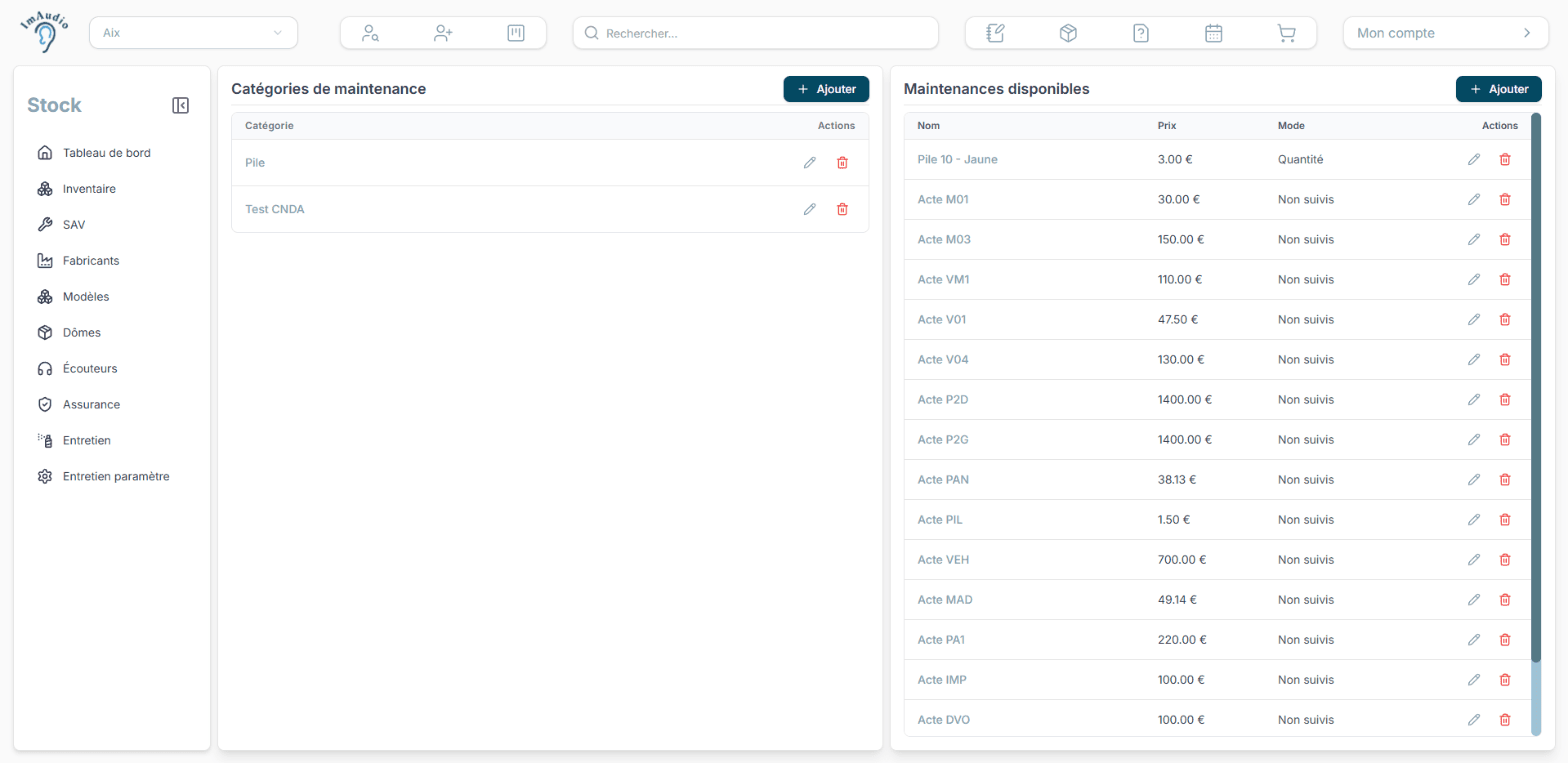The width and height of the screenshot is (1568, 763).
Task: Click the patient search icon in toolbar
Action: (370, 33)
